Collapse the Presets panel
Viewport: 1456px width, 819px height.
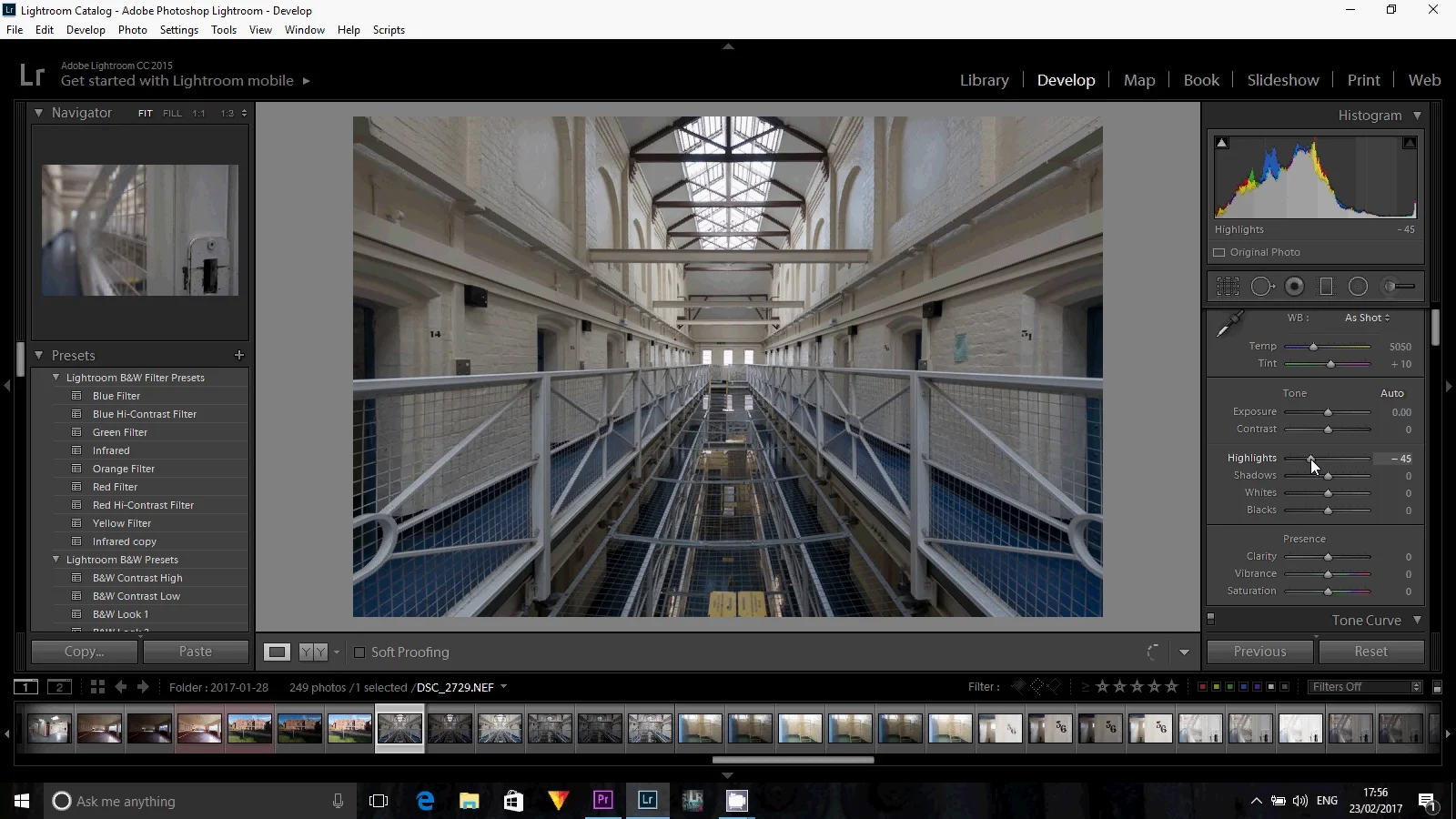pos(38,355)
